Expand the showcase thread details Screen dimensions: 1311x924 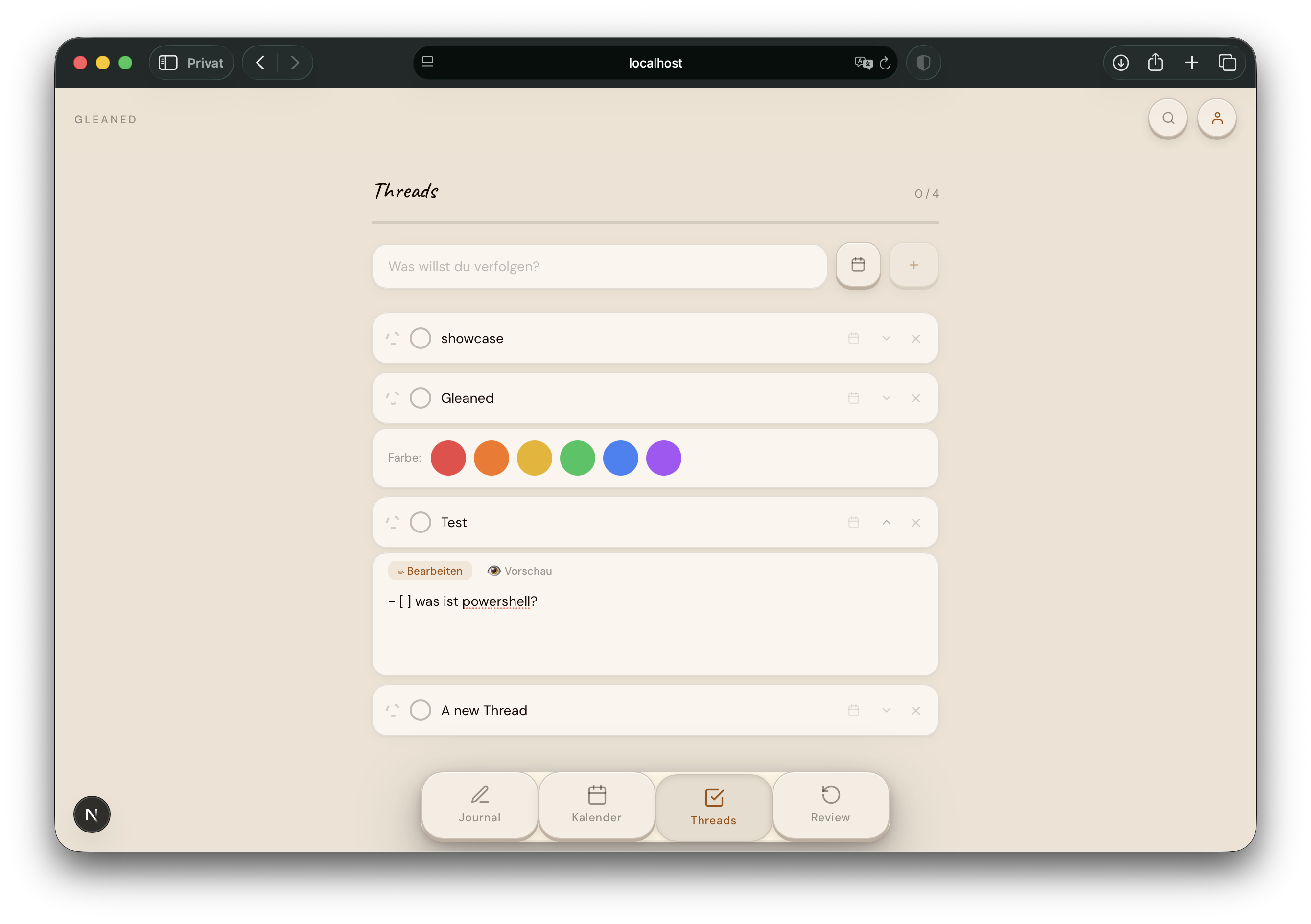click(886, 339)
